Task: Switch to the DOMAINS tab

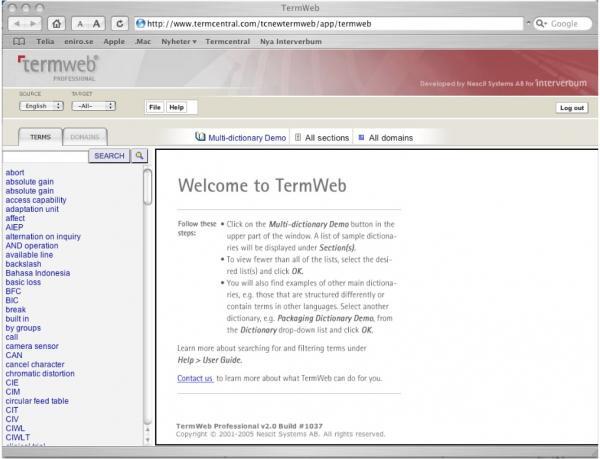Action: tap(85, 137)
